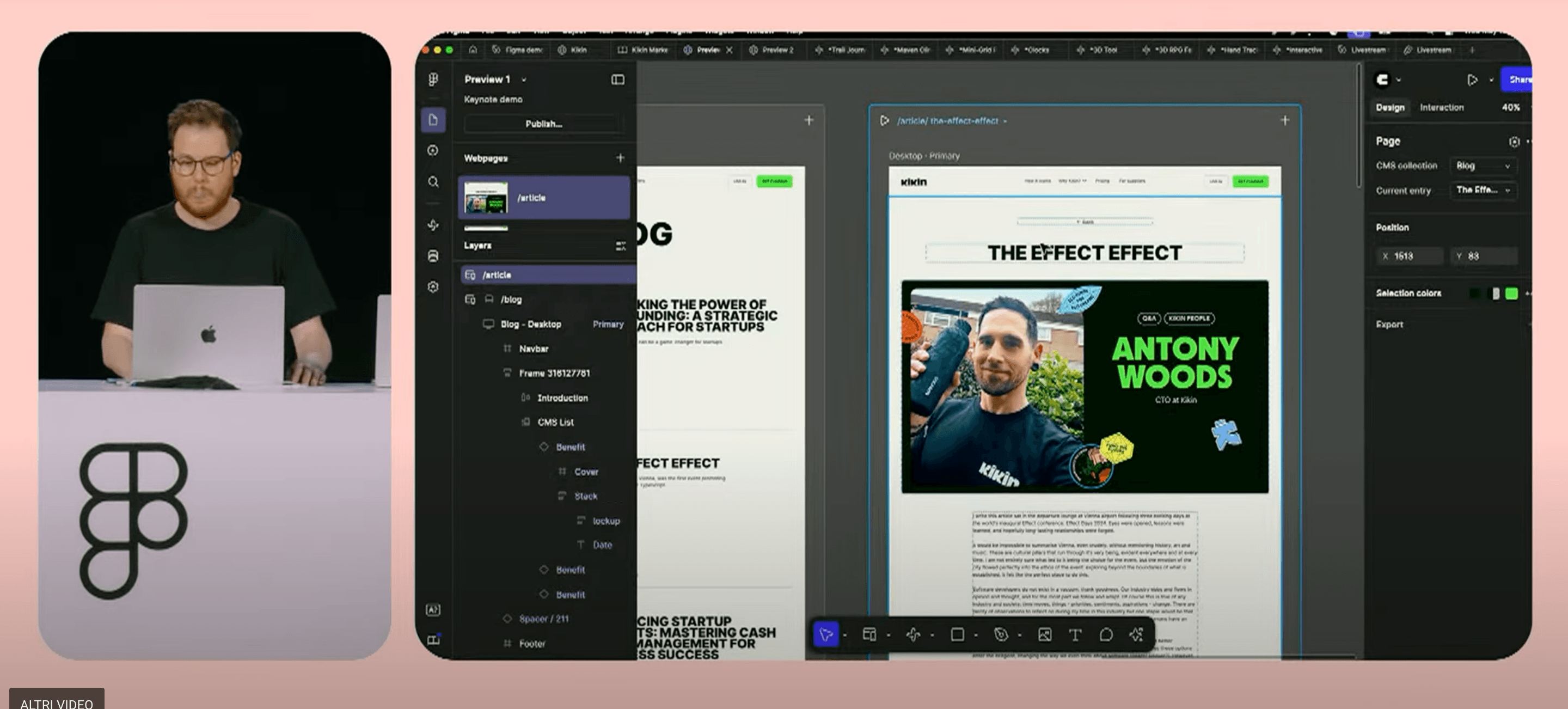Open the preview play options arrow
The width and height of the screenshot is (1568, 709).
point(1491,80)
